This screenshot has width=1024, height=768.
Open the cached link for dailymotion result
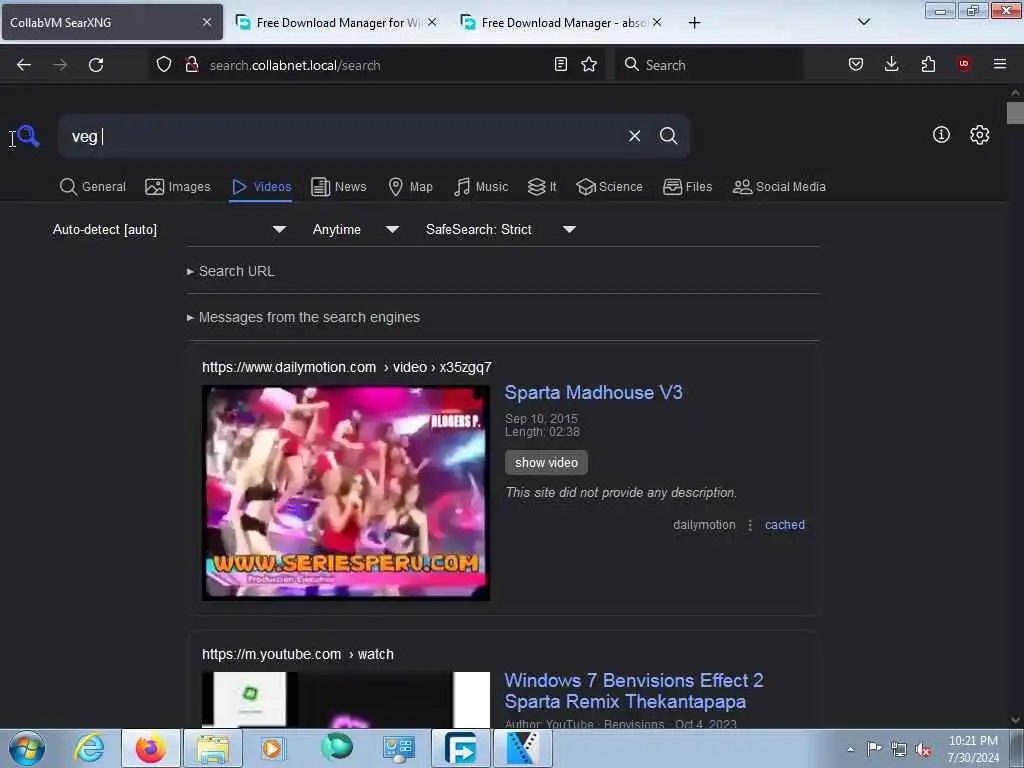(x=785, y=525)
